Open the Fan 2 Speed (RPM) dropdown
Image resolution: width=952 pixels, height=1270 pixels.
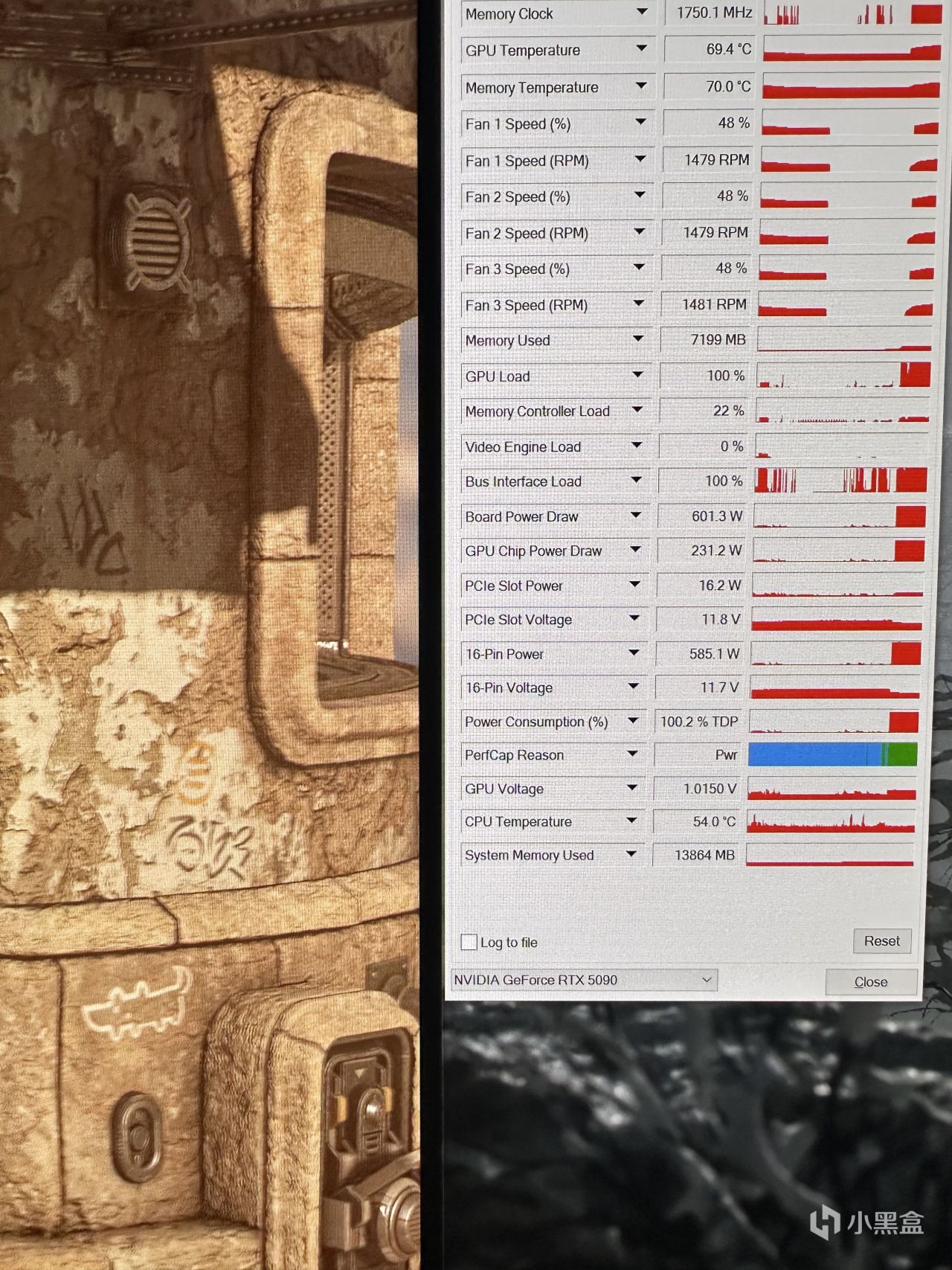pyautogui.click(x=639, y=231)
